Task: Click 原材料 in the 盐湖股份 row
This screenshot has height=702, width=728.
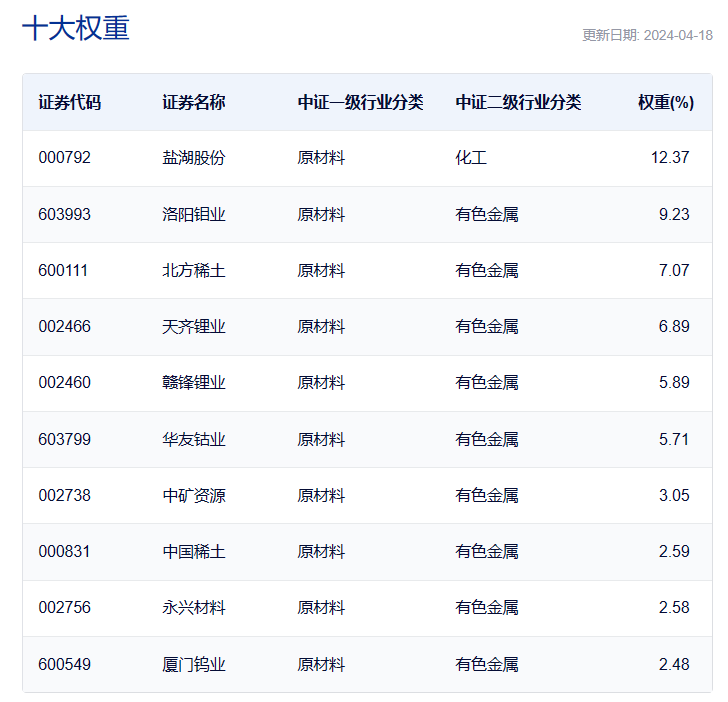Action: 321,157
